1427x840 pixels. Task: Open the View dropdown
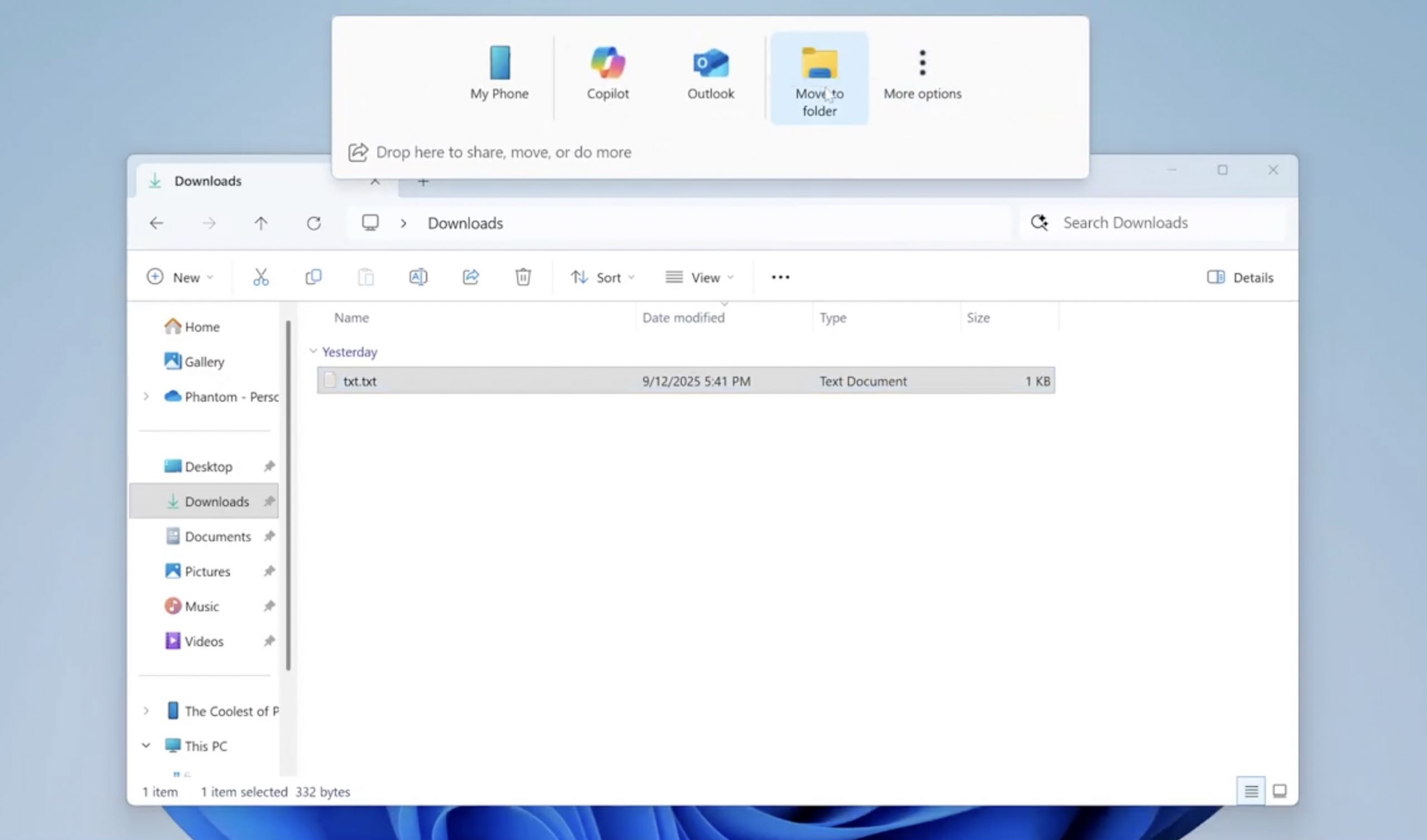pyautogui.click(x=700, y=277)
